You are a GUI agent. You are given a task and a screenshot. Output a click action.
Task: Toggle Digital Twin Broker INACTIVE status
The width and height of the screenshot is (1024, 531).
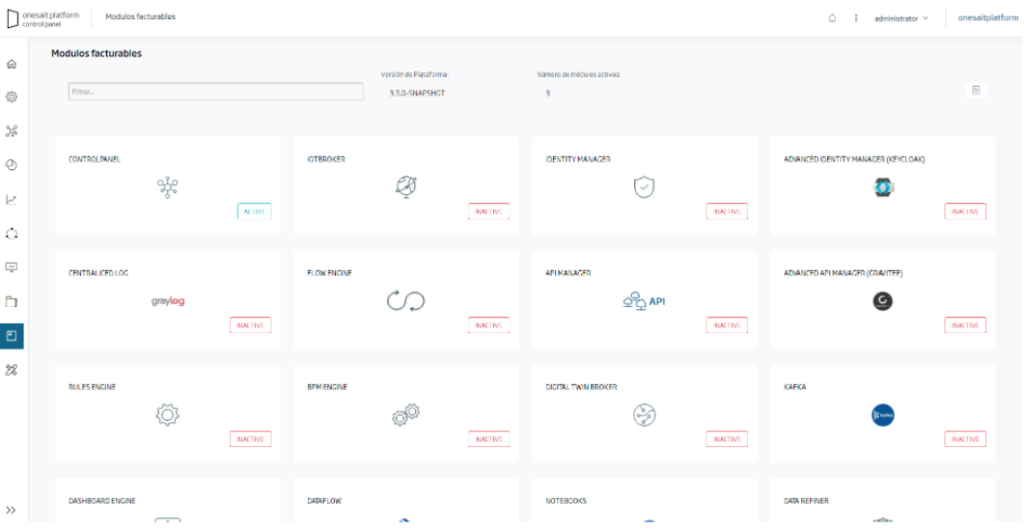tap(727, 440)
